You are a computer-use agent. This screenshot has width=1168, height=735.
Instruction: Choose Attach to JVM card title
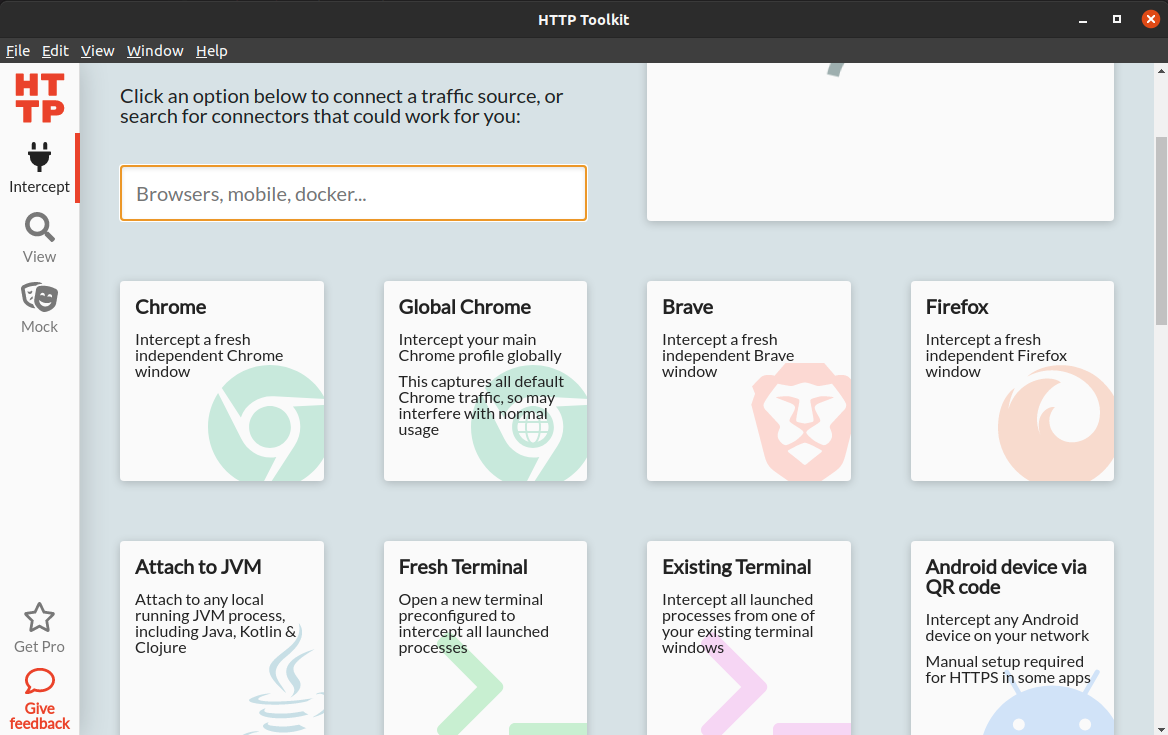point(198,567)
